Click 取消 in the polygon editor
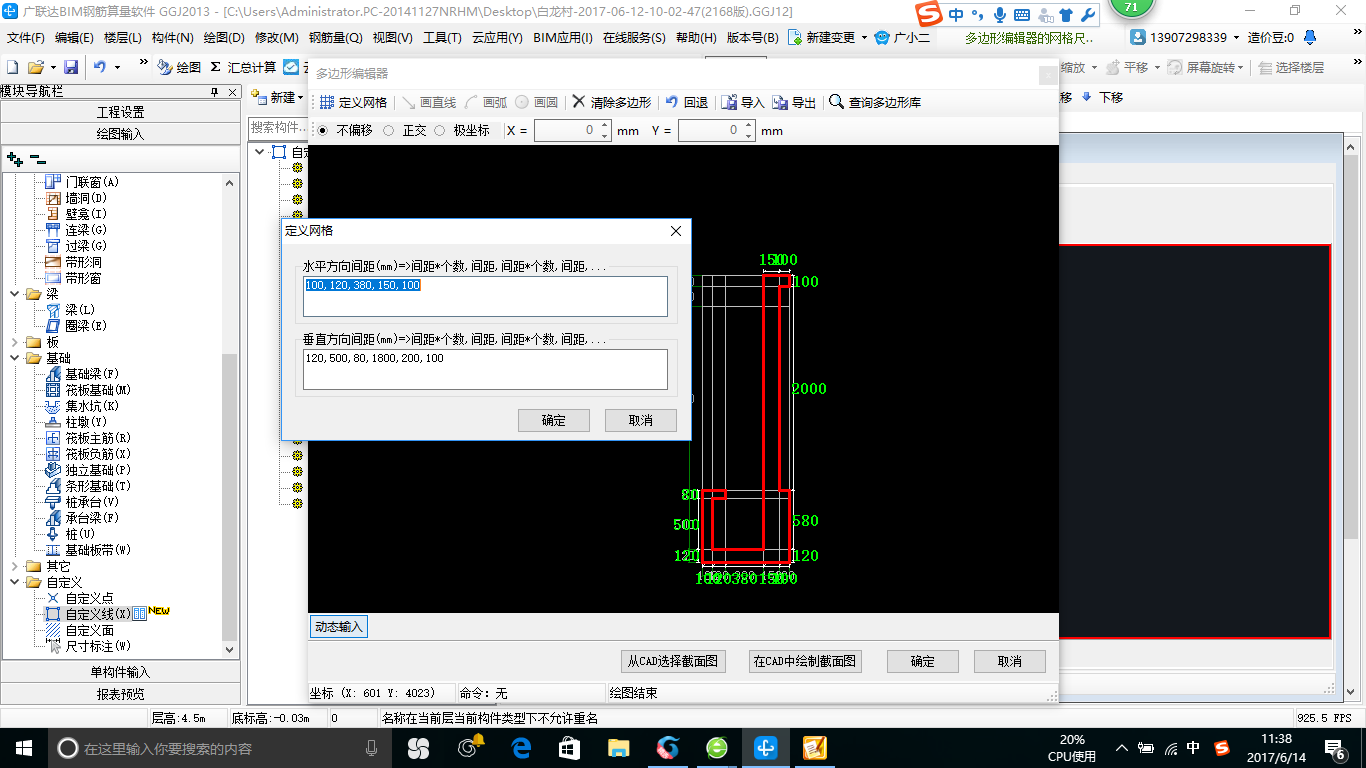 [1010, 661]
